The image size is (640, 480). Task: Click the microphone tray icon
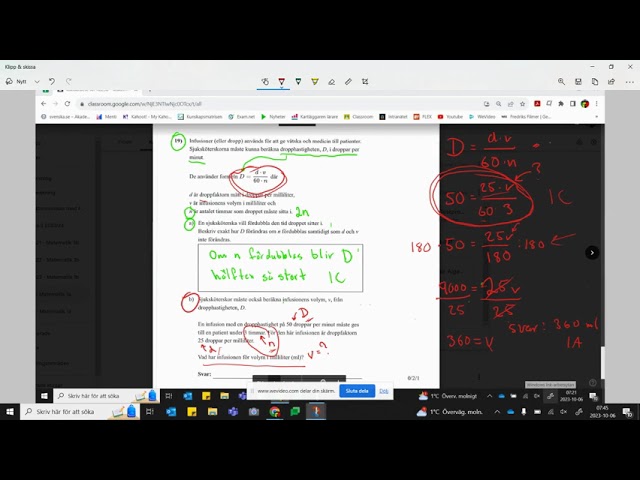[x=524, y=412]
